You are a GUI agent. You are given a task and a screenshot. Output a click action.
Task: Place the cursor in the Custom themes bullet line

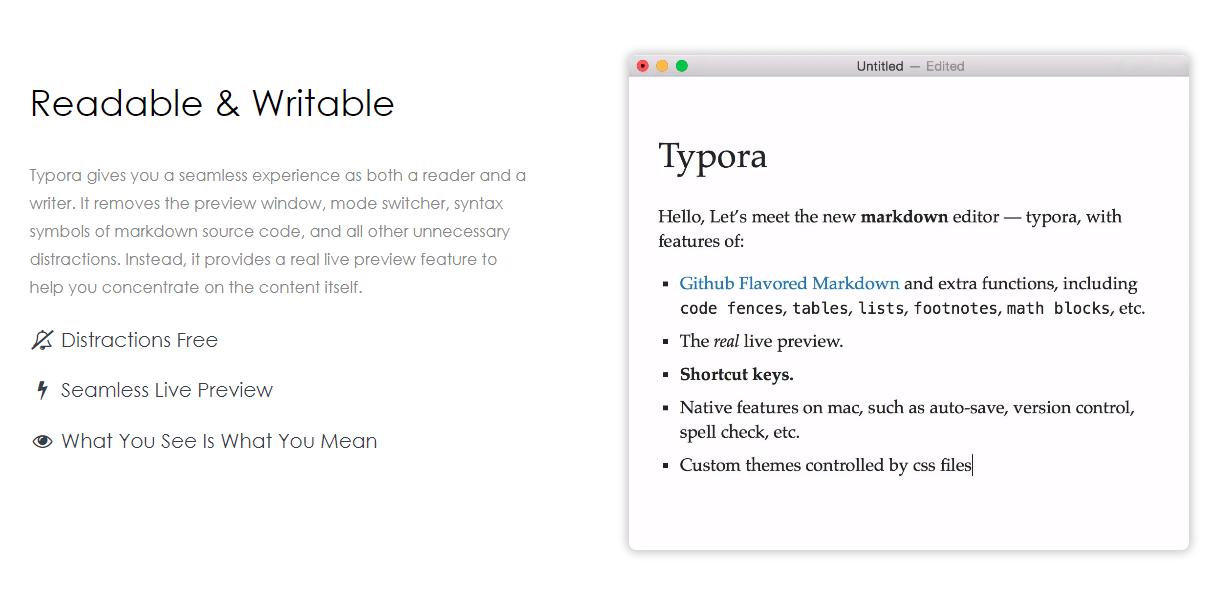pos(825,466)
